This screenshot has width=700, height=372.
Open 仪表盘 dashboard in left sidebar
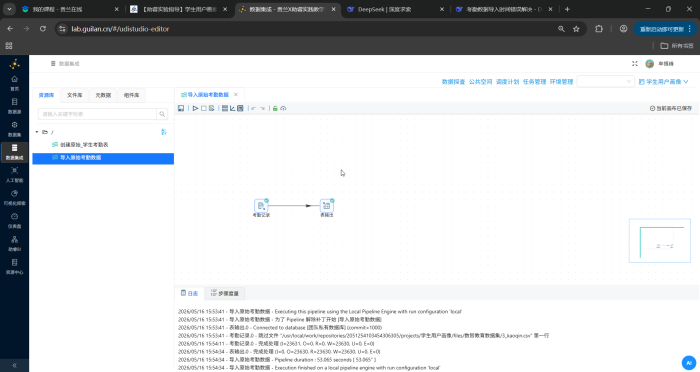click(14, 221)
